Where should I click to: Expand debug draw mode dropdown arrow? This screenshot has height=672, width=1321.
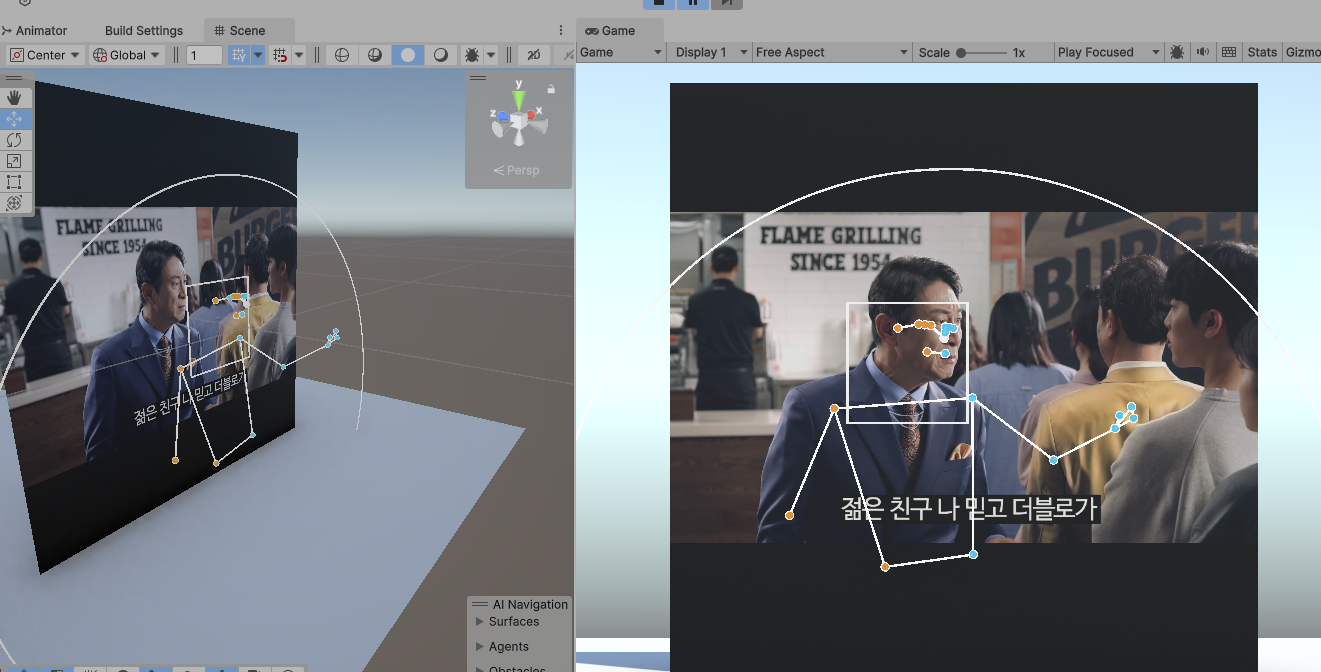click(x=491, y=55)
